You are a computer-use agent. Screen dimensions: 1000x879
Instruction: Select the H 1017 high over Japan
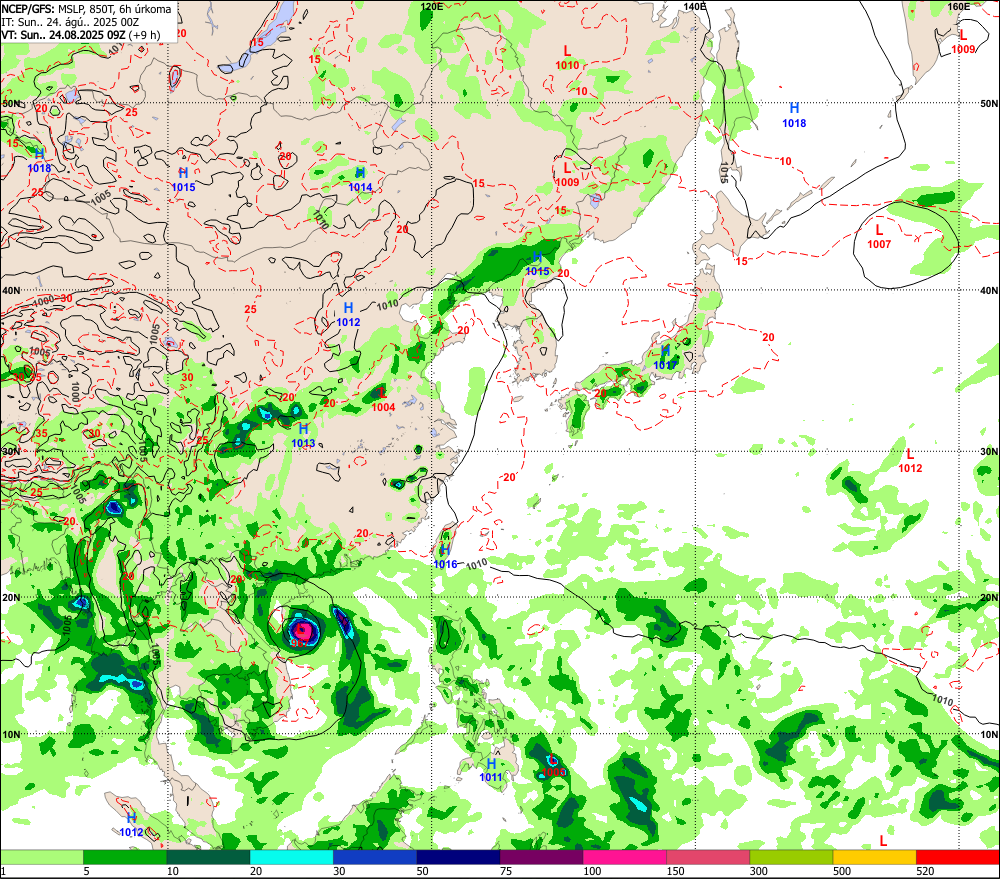pos(665,358)
